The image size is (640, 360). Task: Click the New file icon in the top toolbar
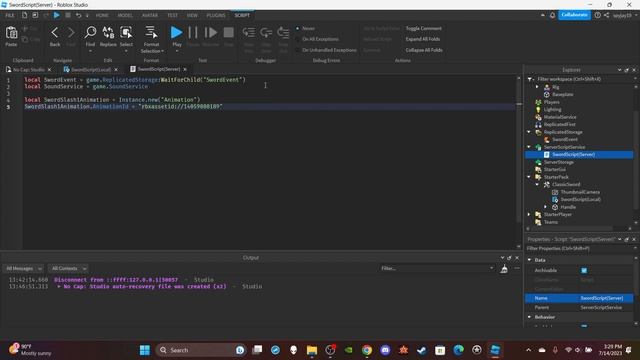(x=24, y=15)
